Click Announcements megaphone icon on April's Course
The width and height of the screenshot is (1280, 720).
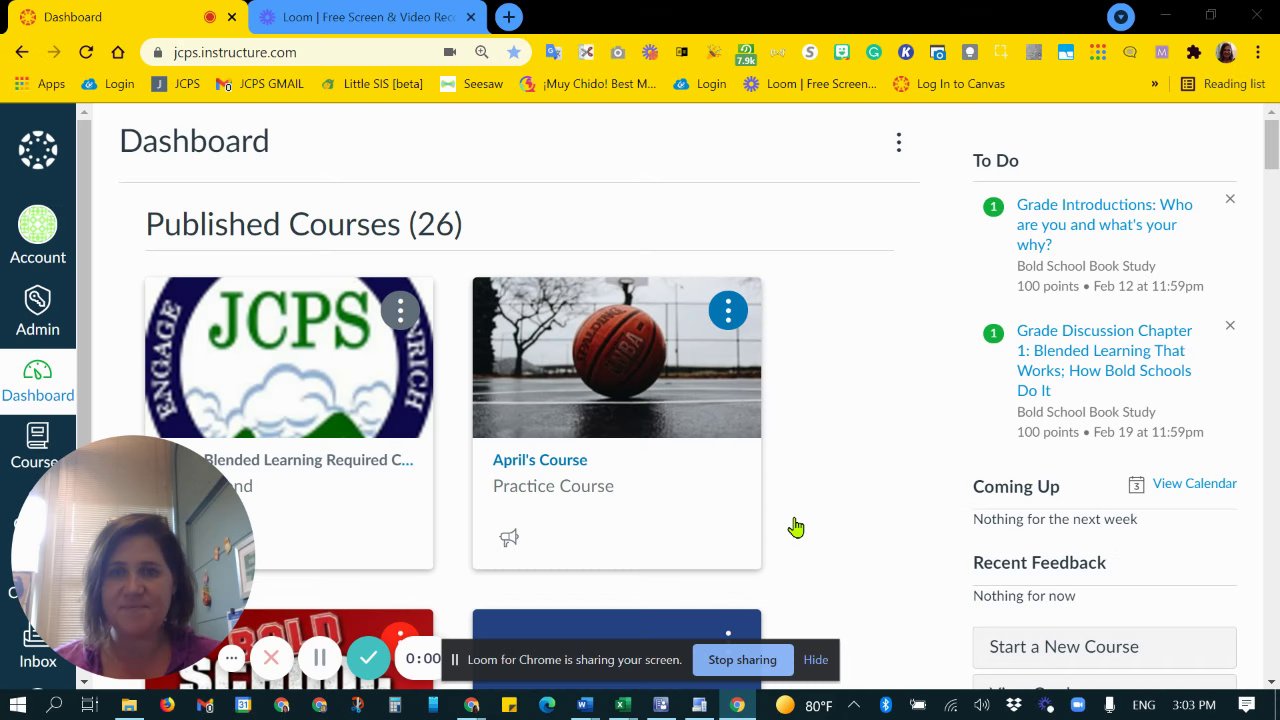point(509,538)
